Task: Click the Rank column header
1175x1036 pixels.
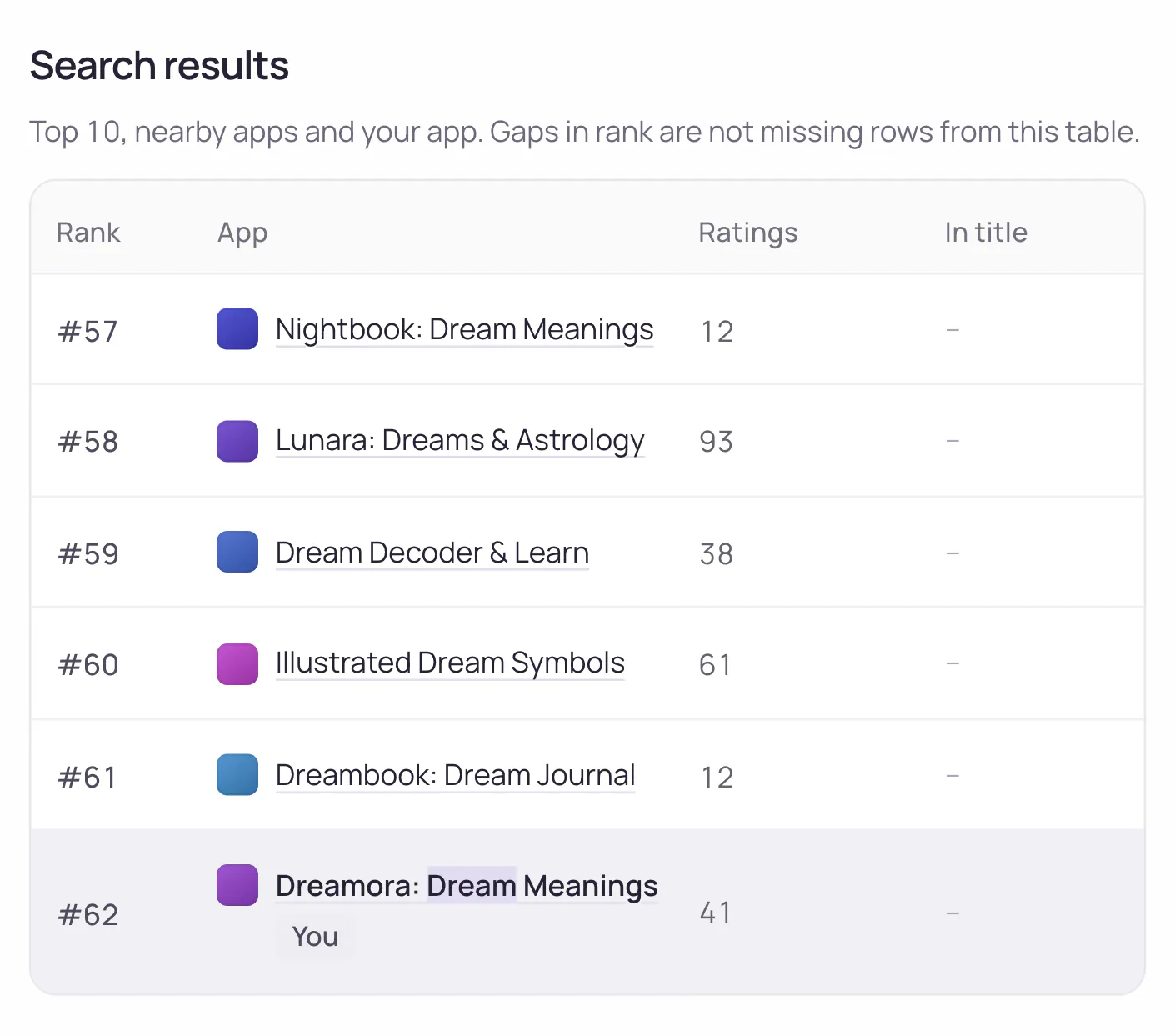Action: click(88, 233)
